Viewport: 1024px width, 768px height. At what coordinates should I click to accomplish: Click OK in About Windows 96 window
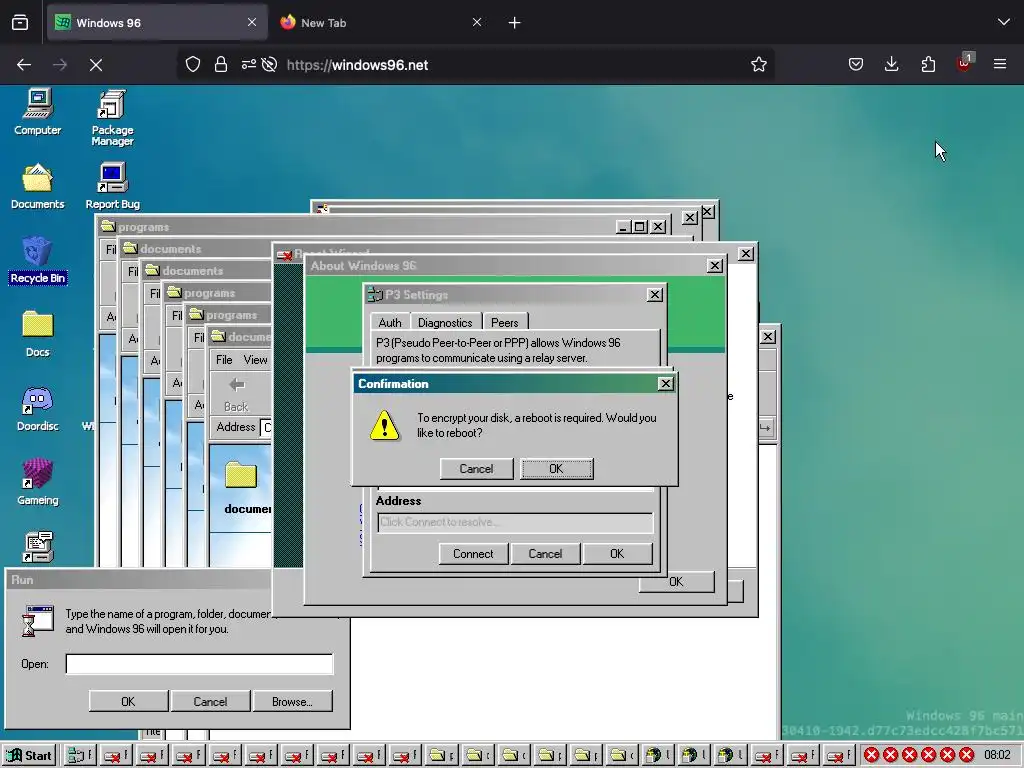[x=677, y=582]
